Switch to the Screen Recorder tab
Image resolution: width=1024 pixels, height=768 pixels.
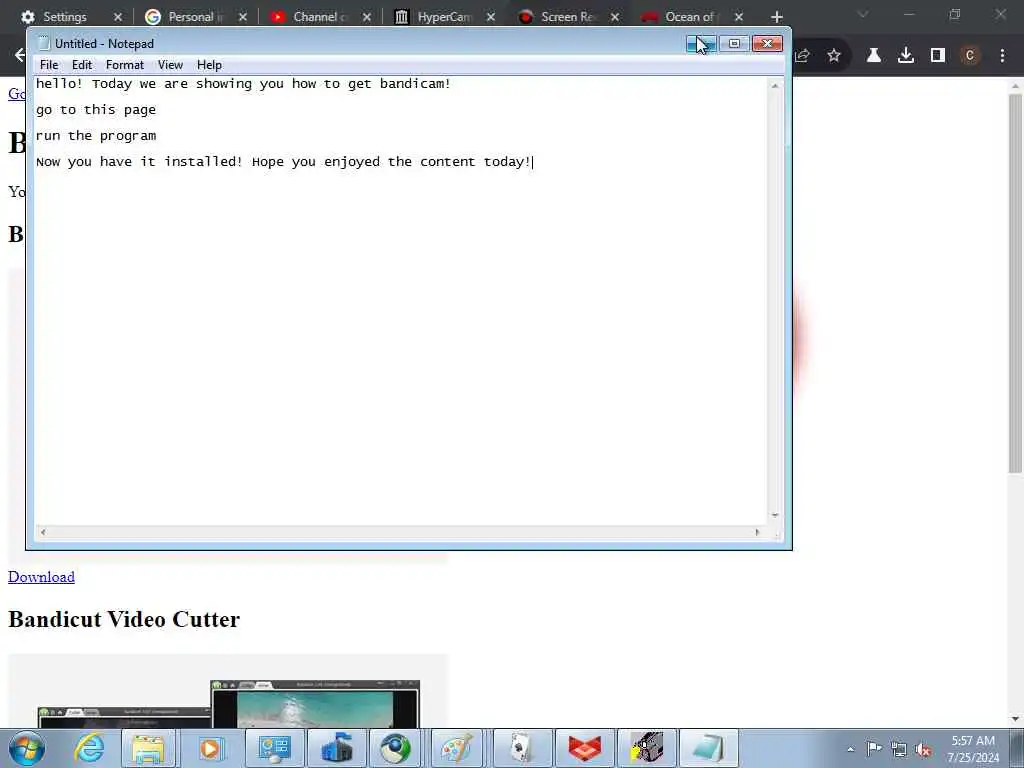[x=562, y=17]
